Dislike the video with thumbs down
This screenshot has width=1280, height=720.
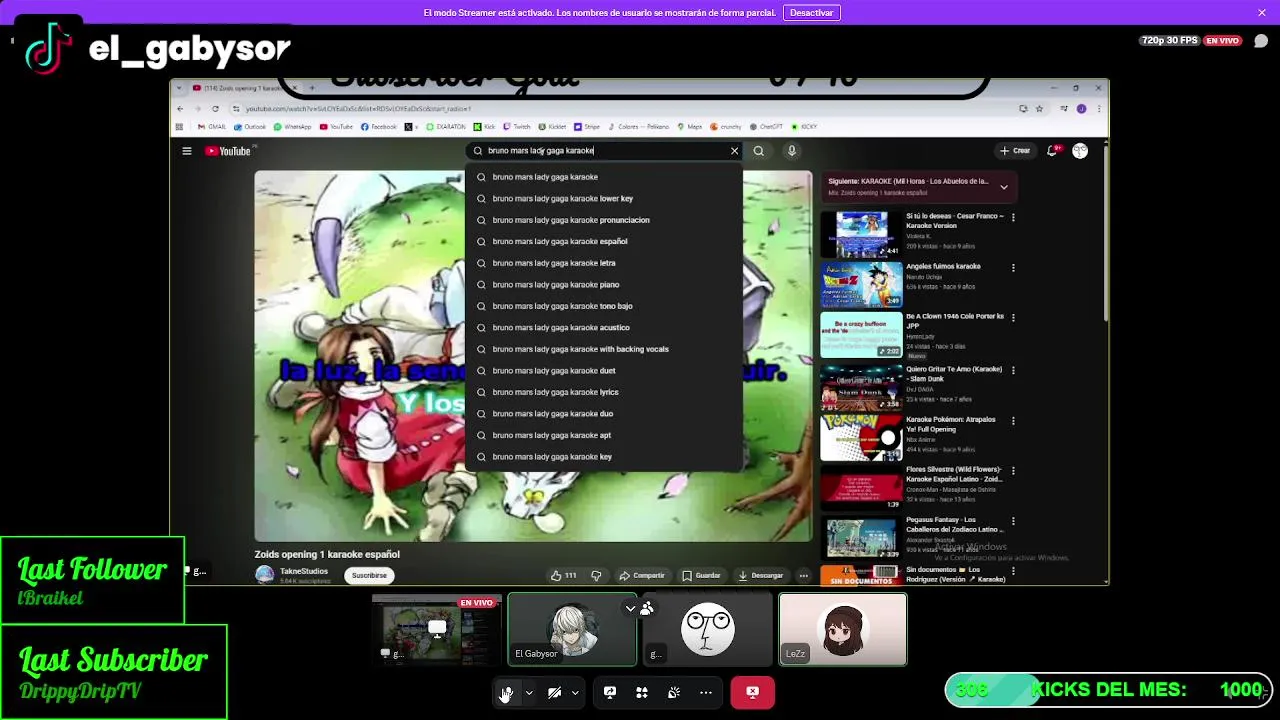click(596, 575)
